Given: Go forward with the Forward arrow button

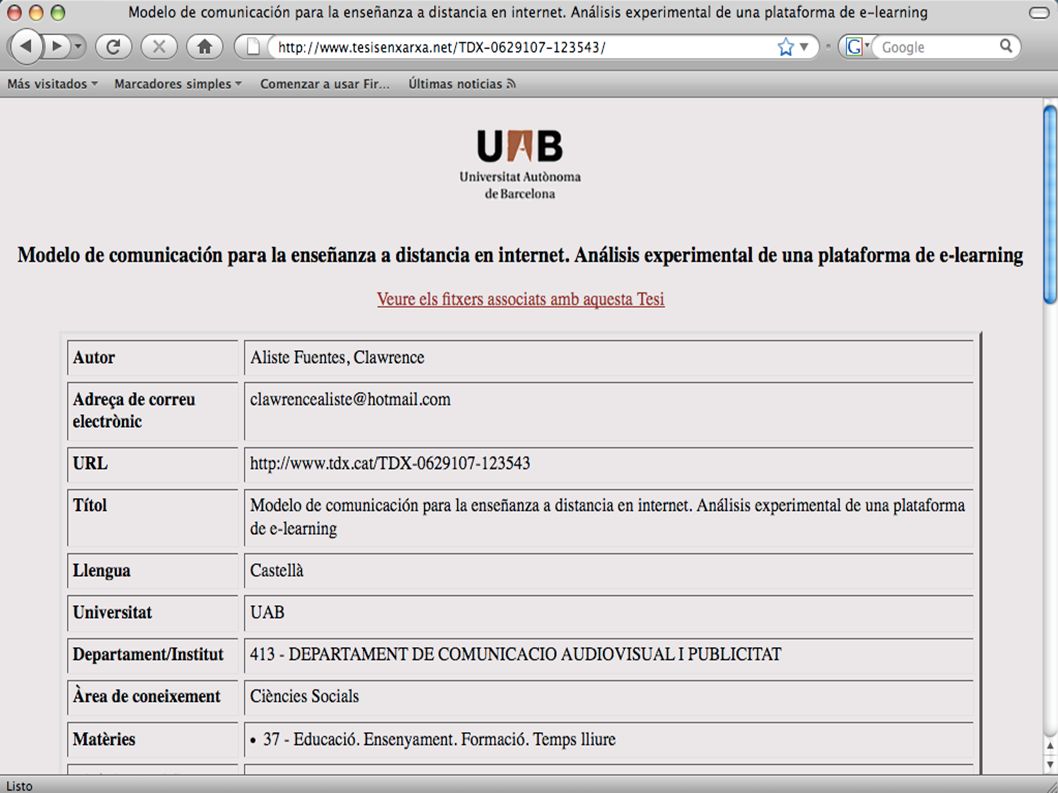Looking at the screenshot, I should coord(57,47).
